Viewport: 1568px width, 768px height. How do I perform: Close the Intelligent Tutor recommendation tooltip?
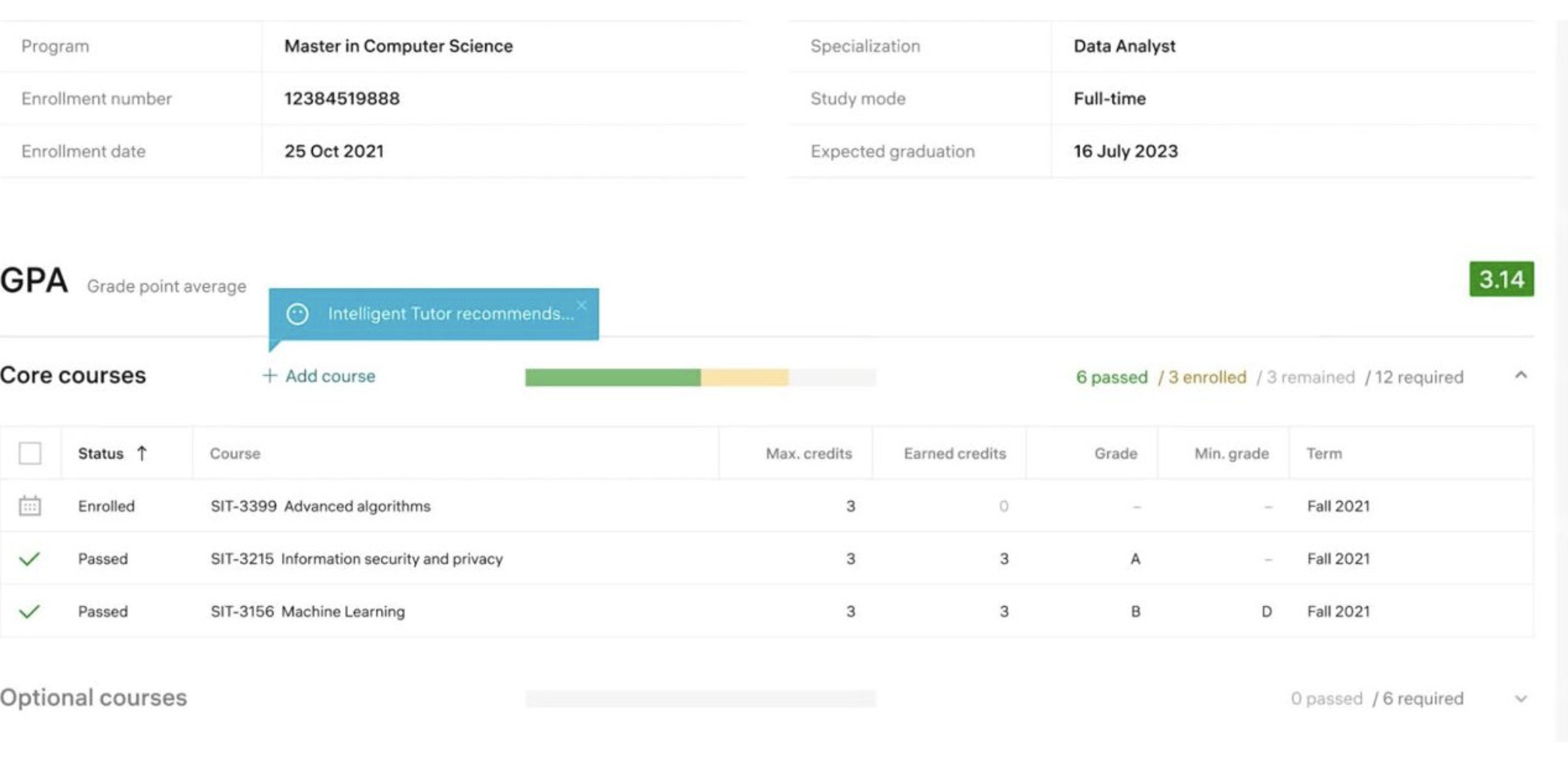click(581, 305)
